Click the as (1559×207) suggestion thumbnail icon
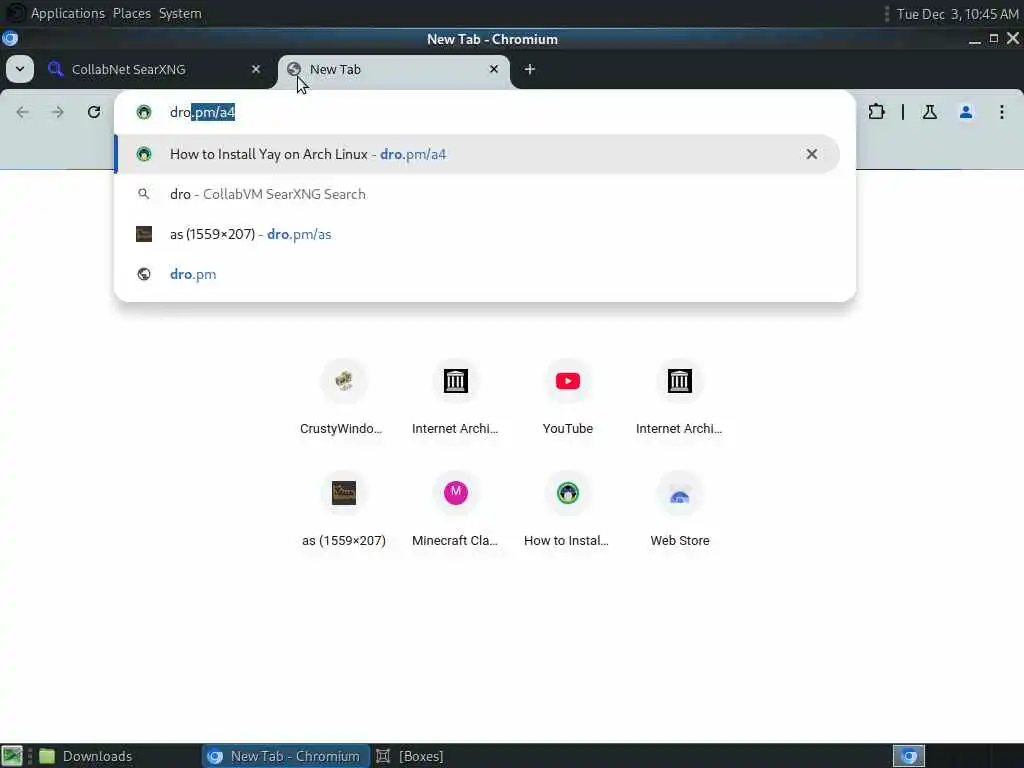1024x768 pixels. pyautogui.click(x=144, y=234)
